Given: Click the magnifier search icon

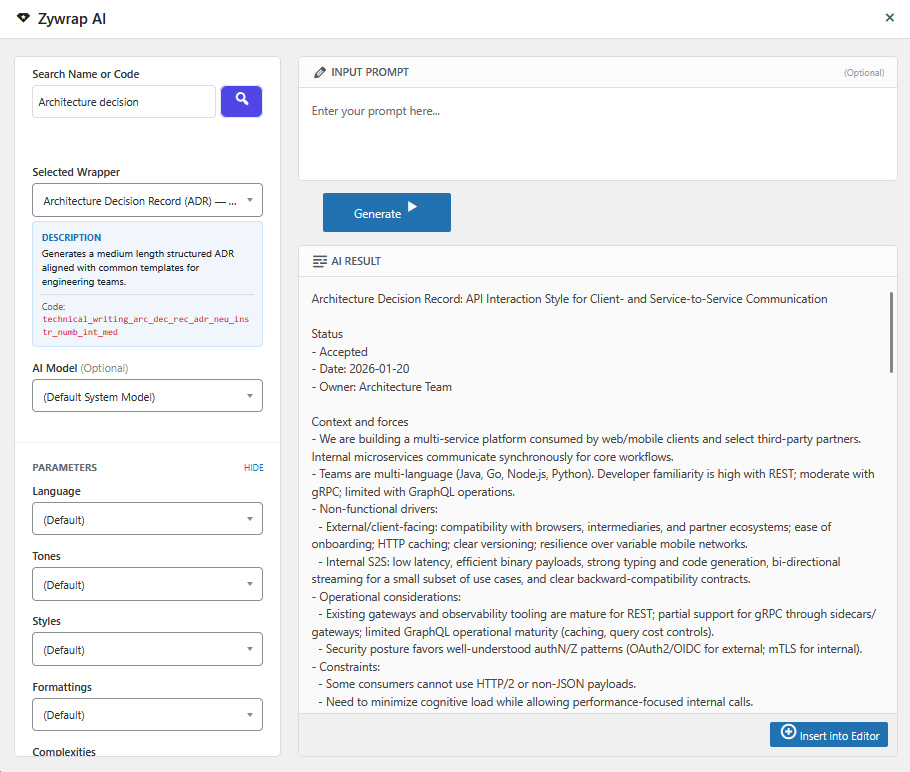Looking at the screenshot, I should [x=241, y=101].
